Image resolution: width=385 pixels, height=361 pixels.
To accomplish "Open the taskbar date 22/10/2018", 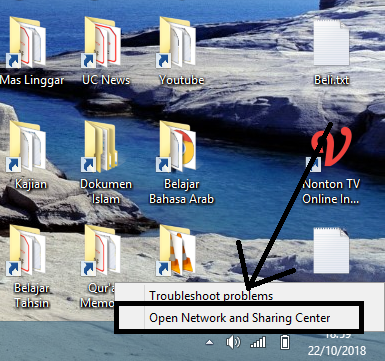I will tap(337, 351).
